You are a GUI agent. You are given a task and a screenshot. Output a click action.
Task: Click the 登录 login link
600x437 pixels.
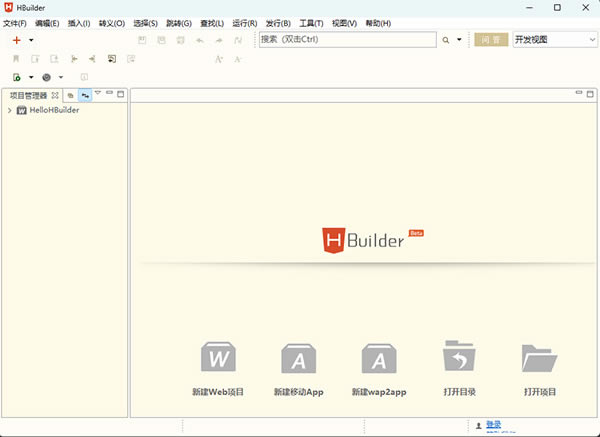(493, 425)
